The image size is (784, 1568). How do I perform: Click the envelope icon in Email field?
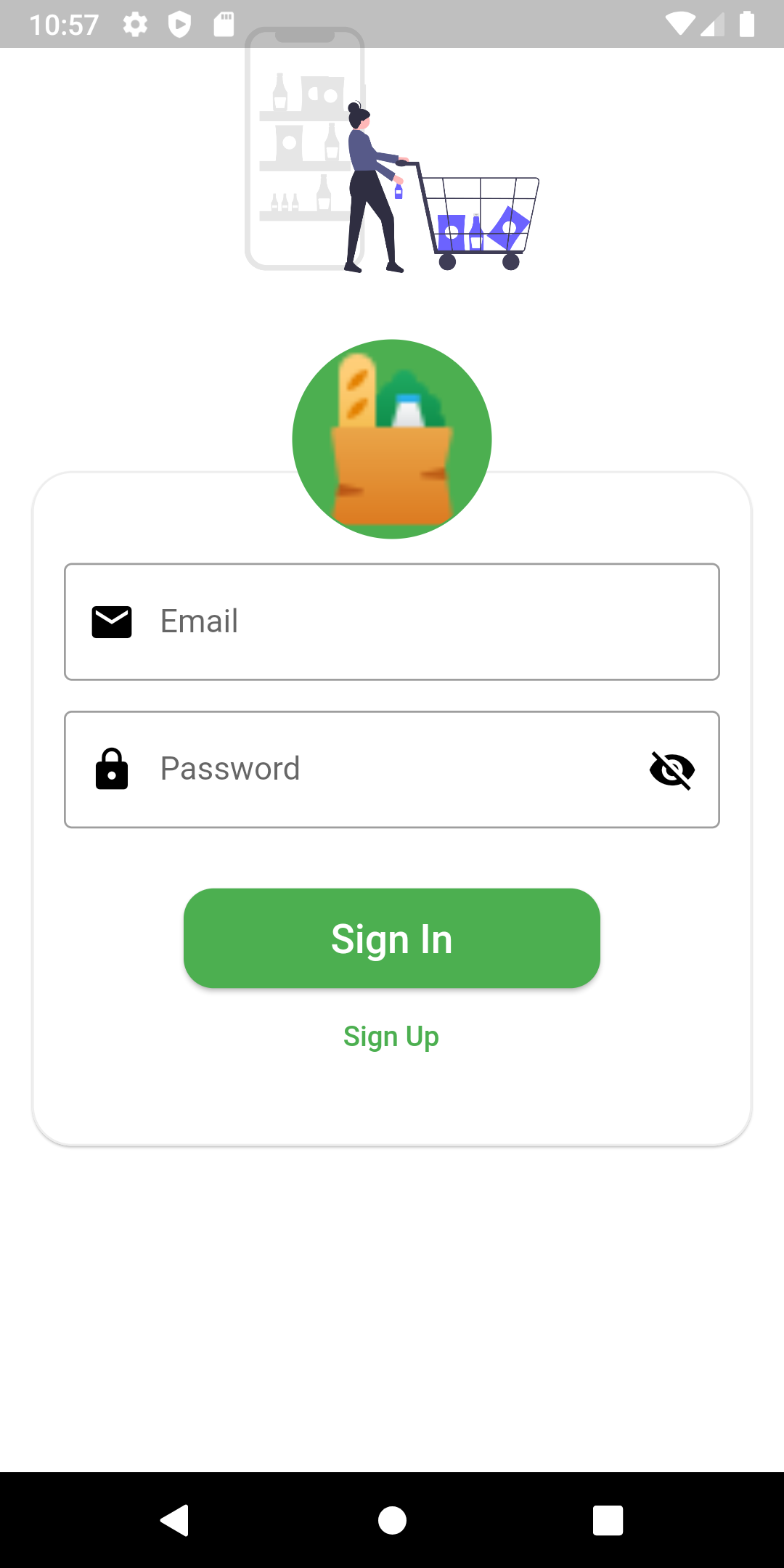point(112,622)
